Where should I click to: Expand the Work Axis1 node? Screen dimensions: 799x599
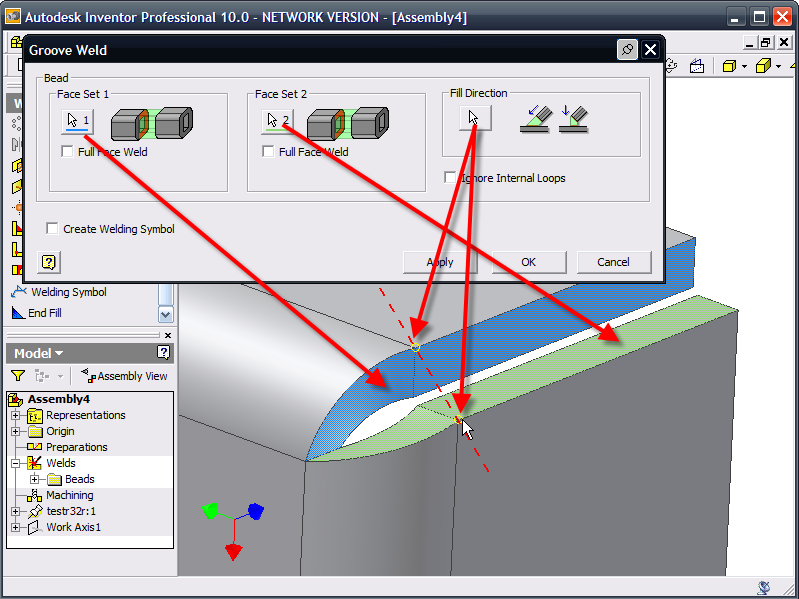(x=16, y=527)
